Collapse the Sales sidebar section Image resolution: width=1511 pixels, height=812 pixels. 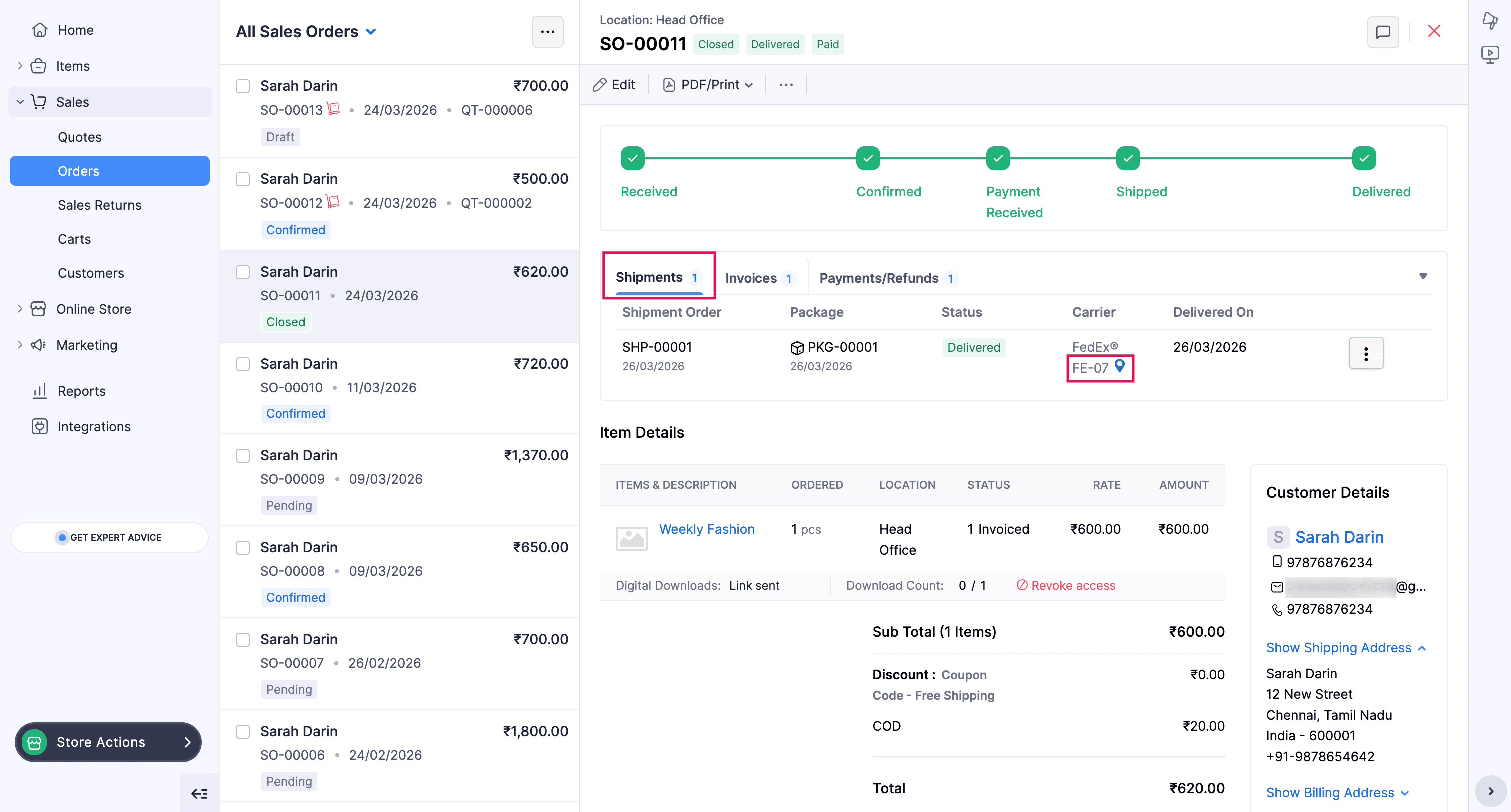pos(20,102)
